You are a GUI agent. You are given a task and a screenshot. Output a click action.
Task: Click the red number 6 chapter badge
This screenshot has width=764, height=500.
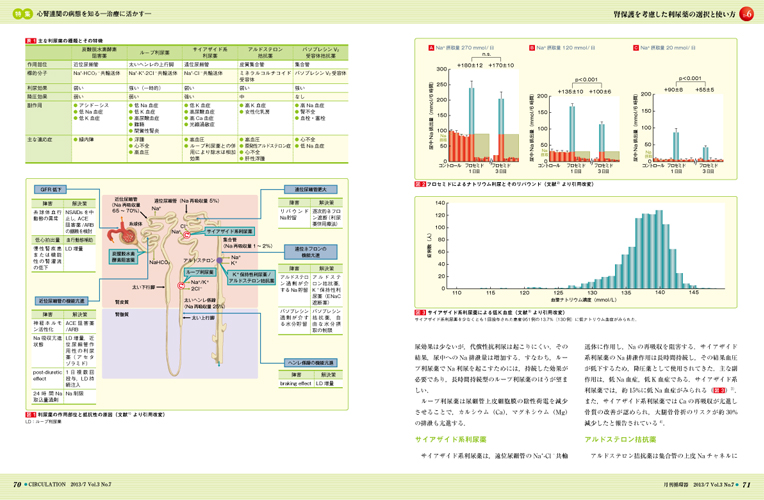coord(746,14)
